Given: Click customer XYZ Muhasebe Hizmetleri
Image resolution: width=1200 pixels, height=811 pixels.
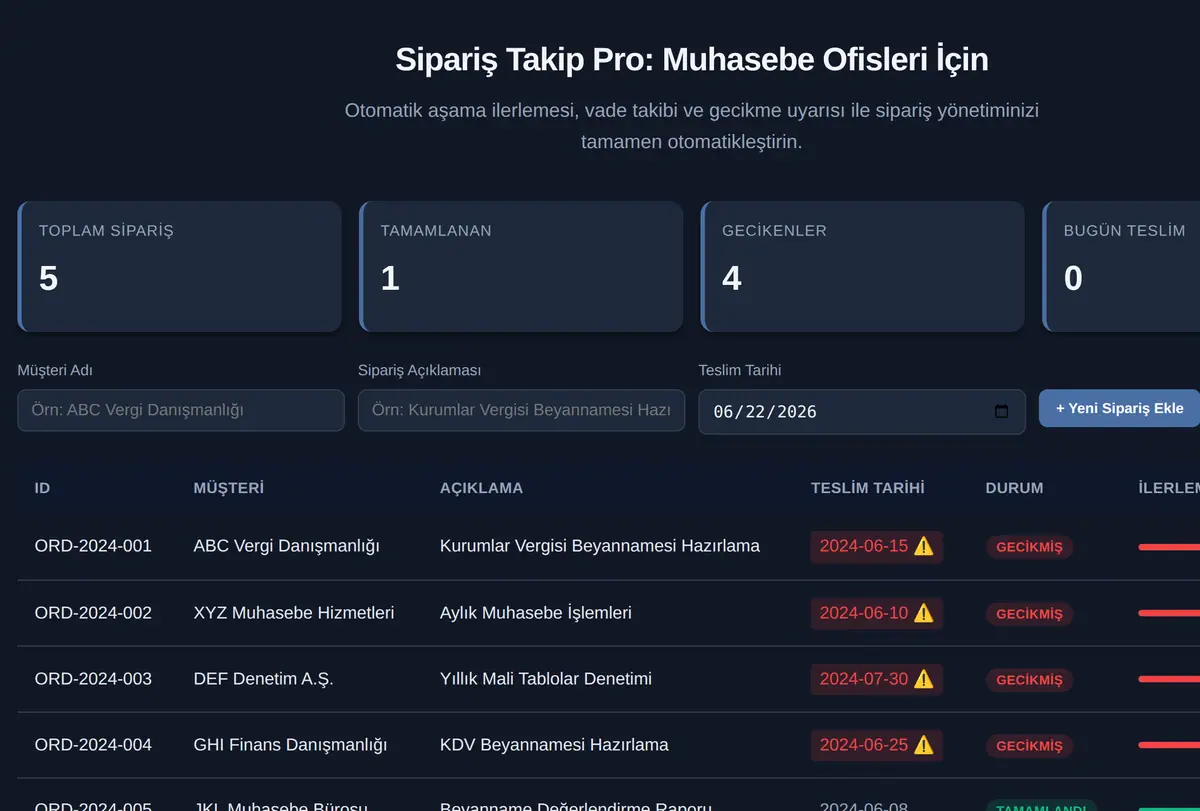Looking at the screenshot, I should click(x=294, y=612).
